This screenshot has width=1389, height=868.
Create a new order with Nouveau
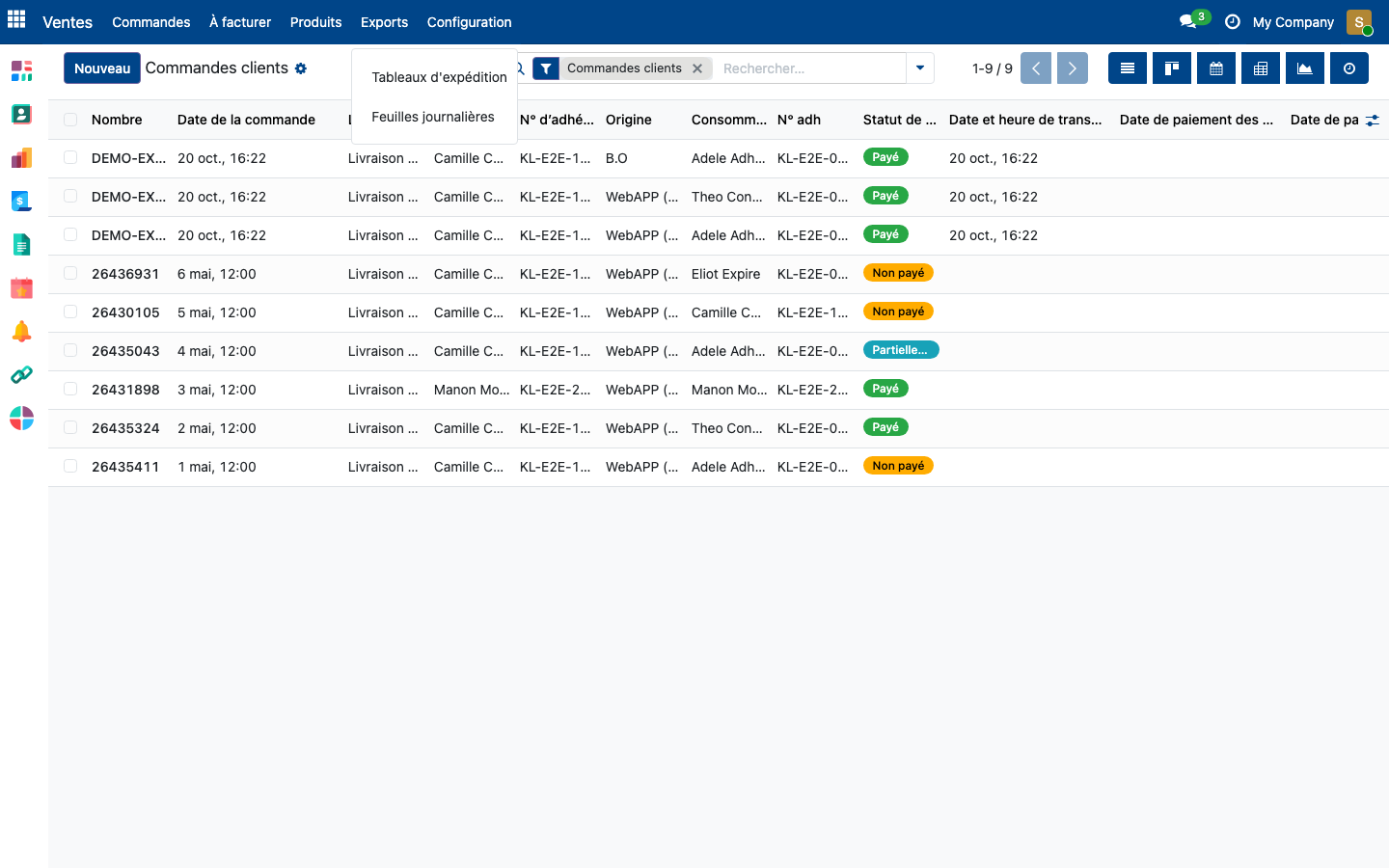click(102, 68)
